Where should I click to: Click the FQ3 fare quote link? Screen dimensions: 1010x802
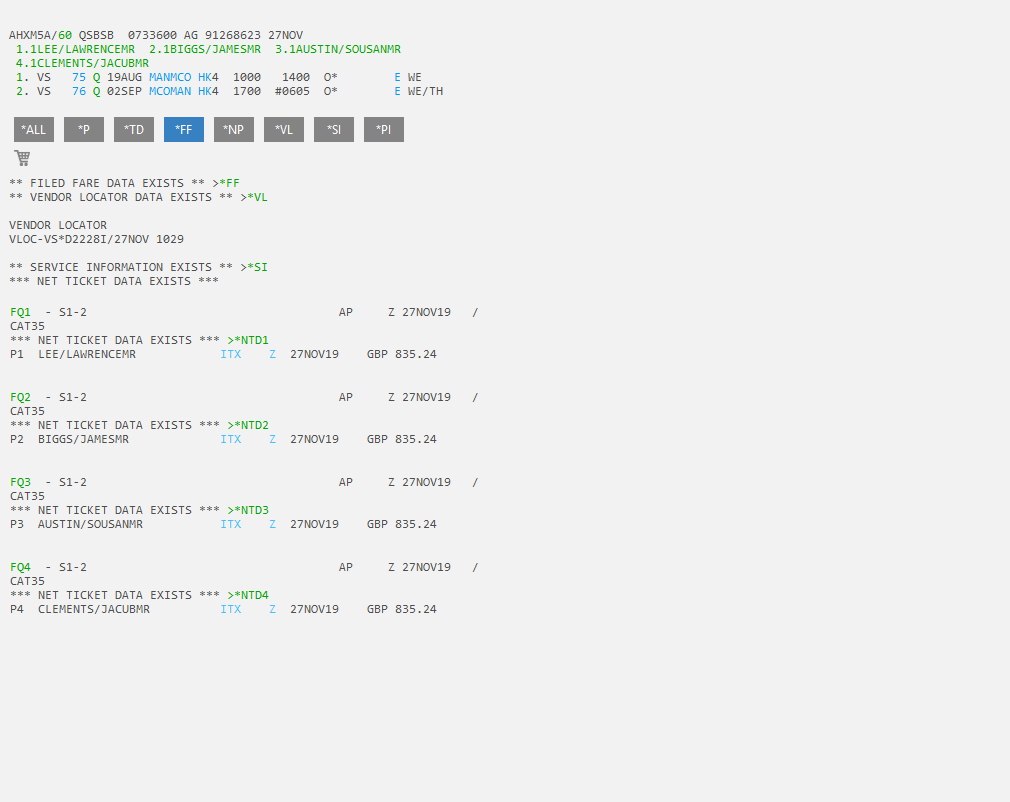coord(20,482)
